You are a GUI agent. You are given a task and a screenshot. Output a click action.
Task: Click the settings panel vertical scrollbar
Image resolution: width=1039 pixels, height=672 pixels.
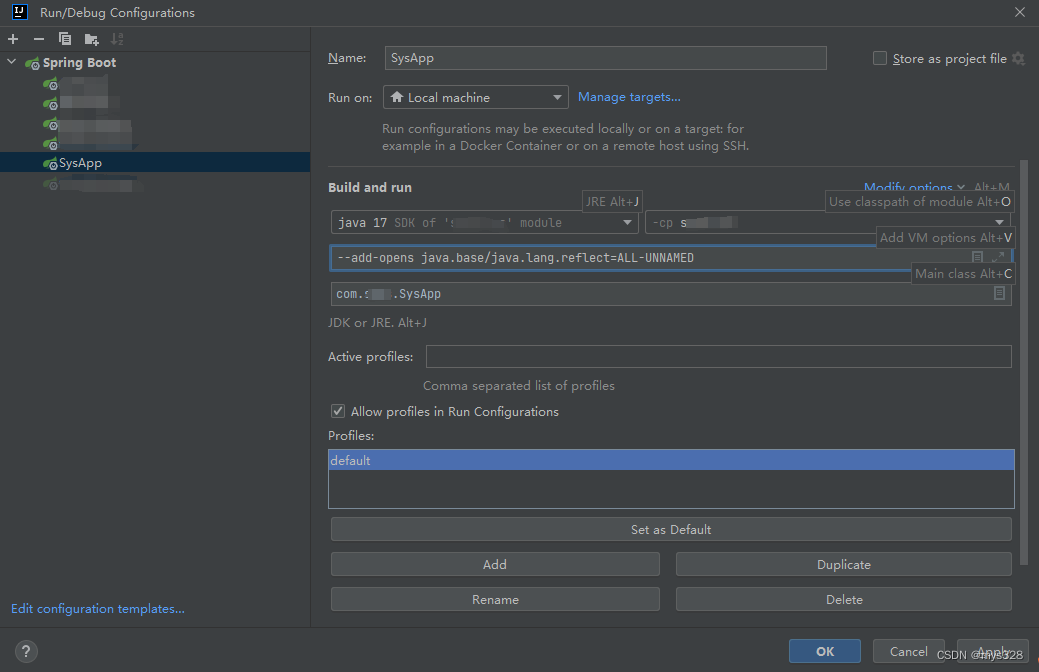pyautogui.click(x=1024, y=361)
